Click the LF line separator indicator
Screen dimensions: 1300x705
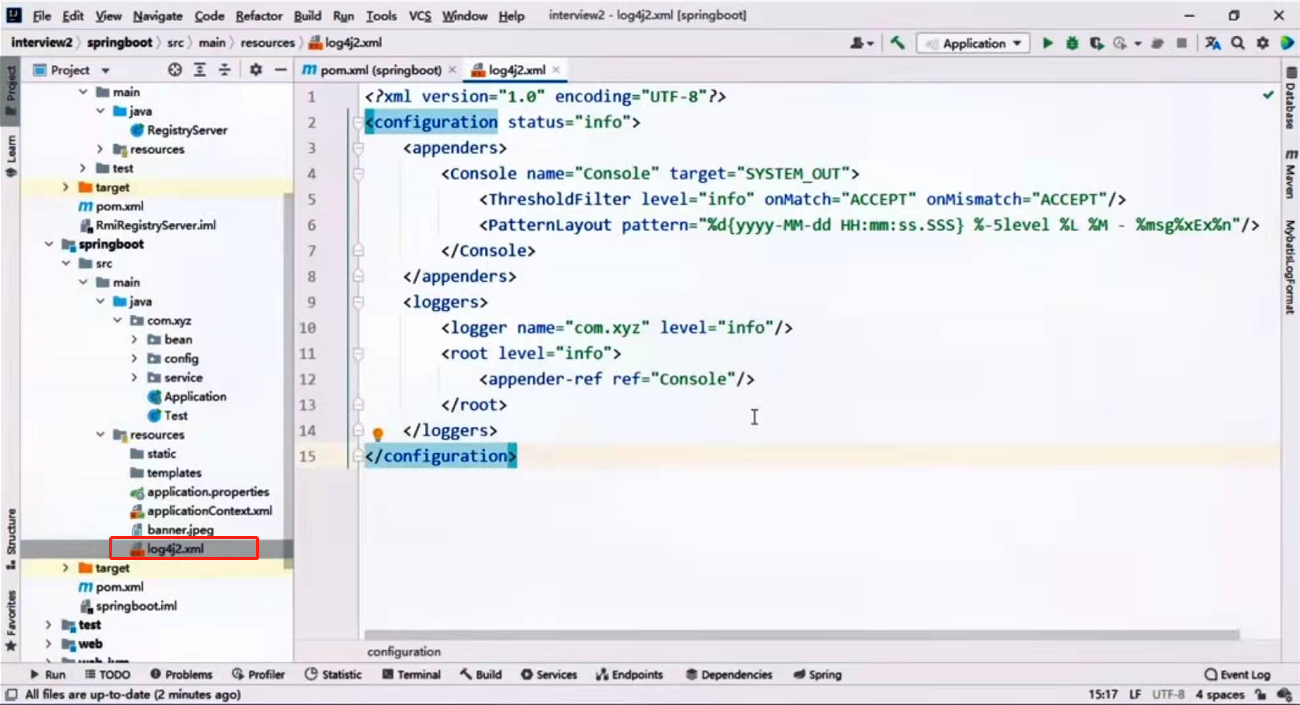[x=1135, y=694]
